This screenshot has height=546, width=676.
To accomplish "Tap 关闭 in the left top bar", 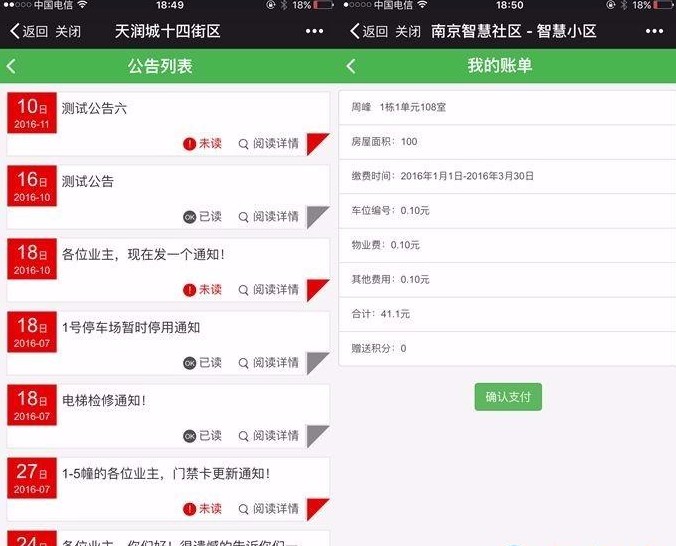I will tap(69, 31).
